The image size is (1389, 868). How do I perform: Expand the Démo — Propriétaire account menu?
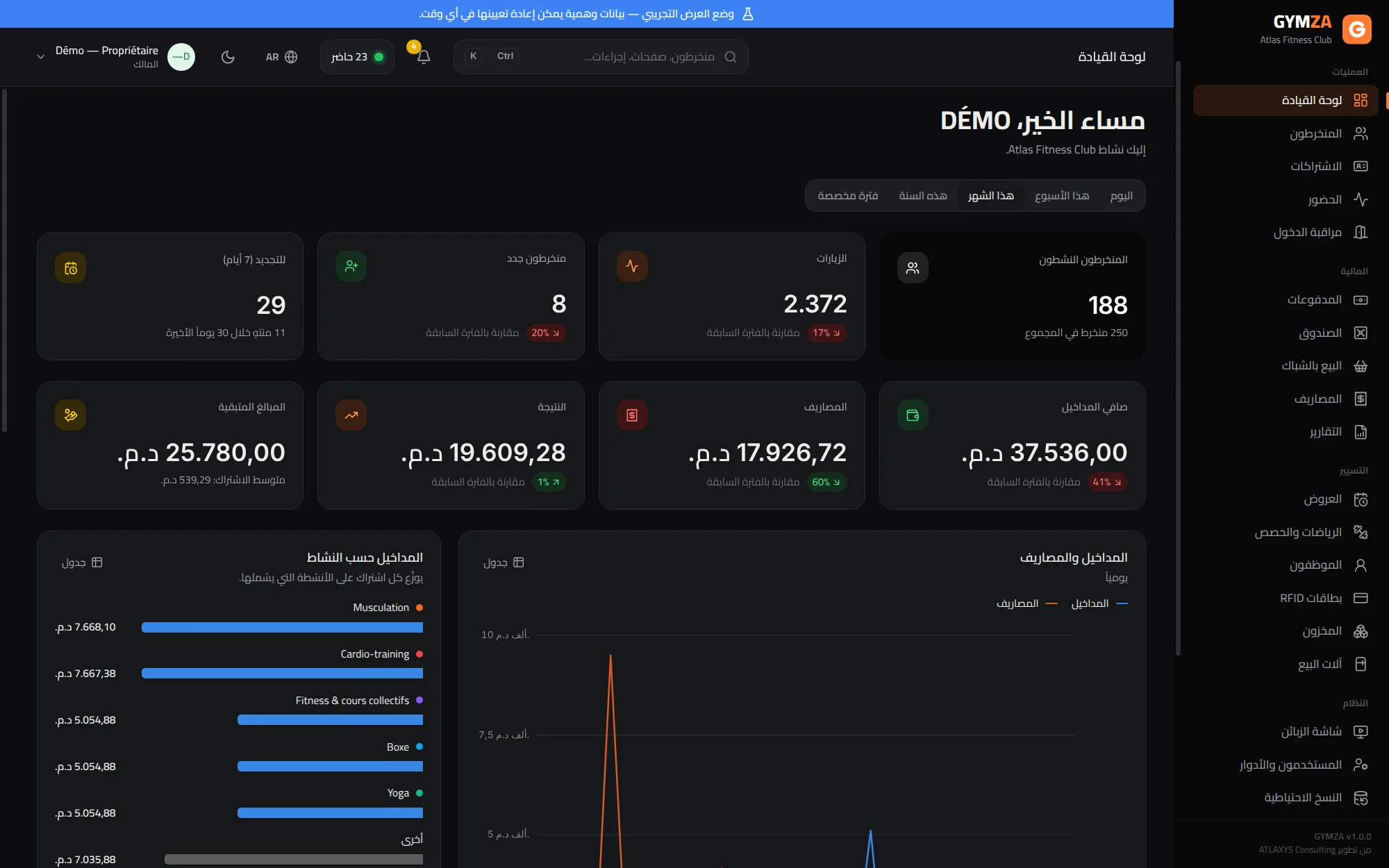coord(115,57)
